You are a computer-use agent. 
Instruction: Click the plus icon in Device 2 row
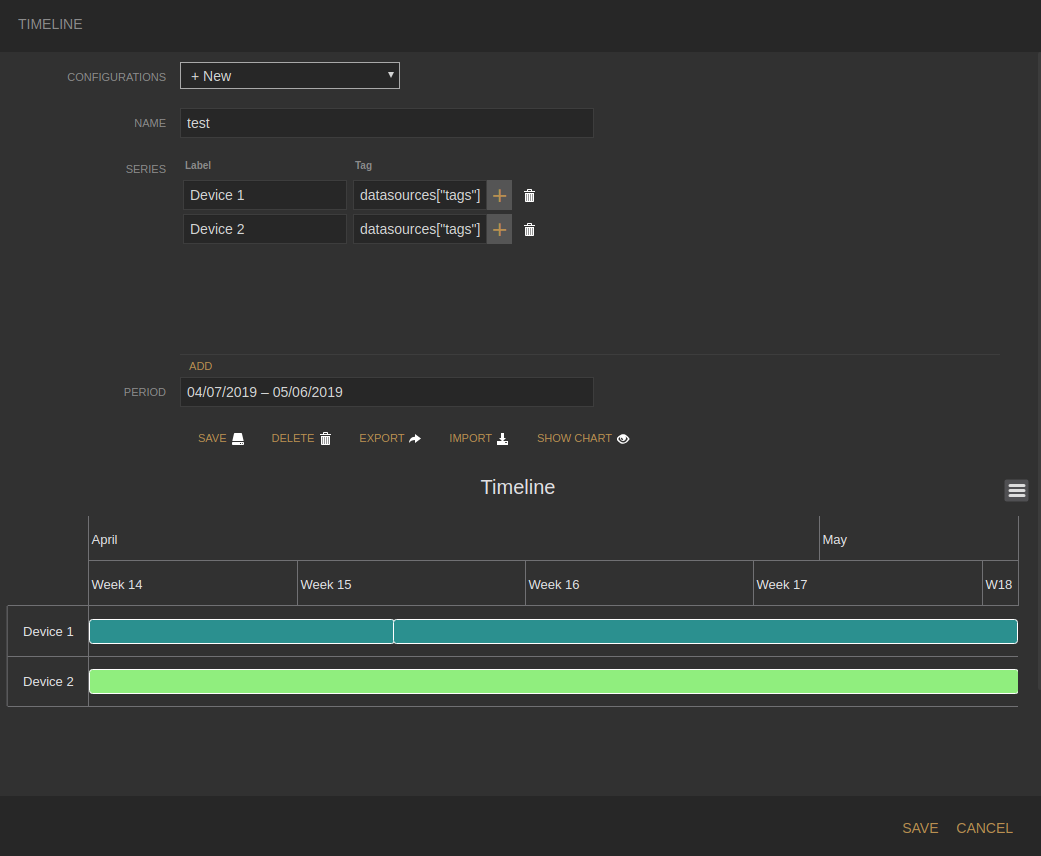(499, 230)
